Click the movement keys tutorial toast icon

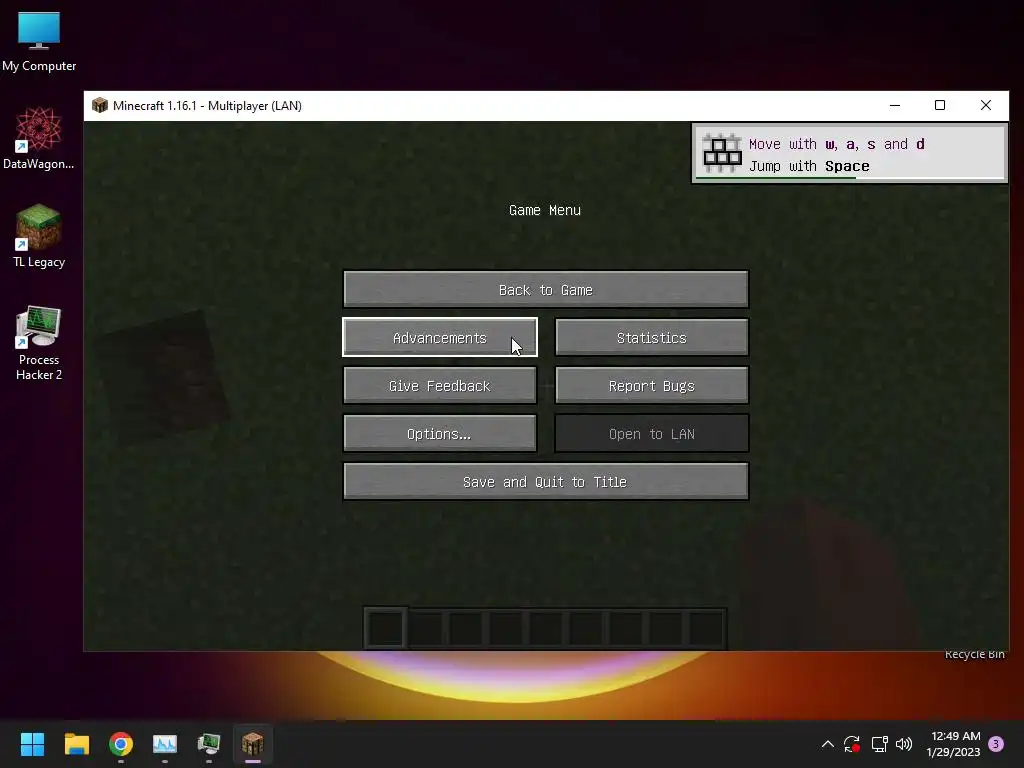722,153
